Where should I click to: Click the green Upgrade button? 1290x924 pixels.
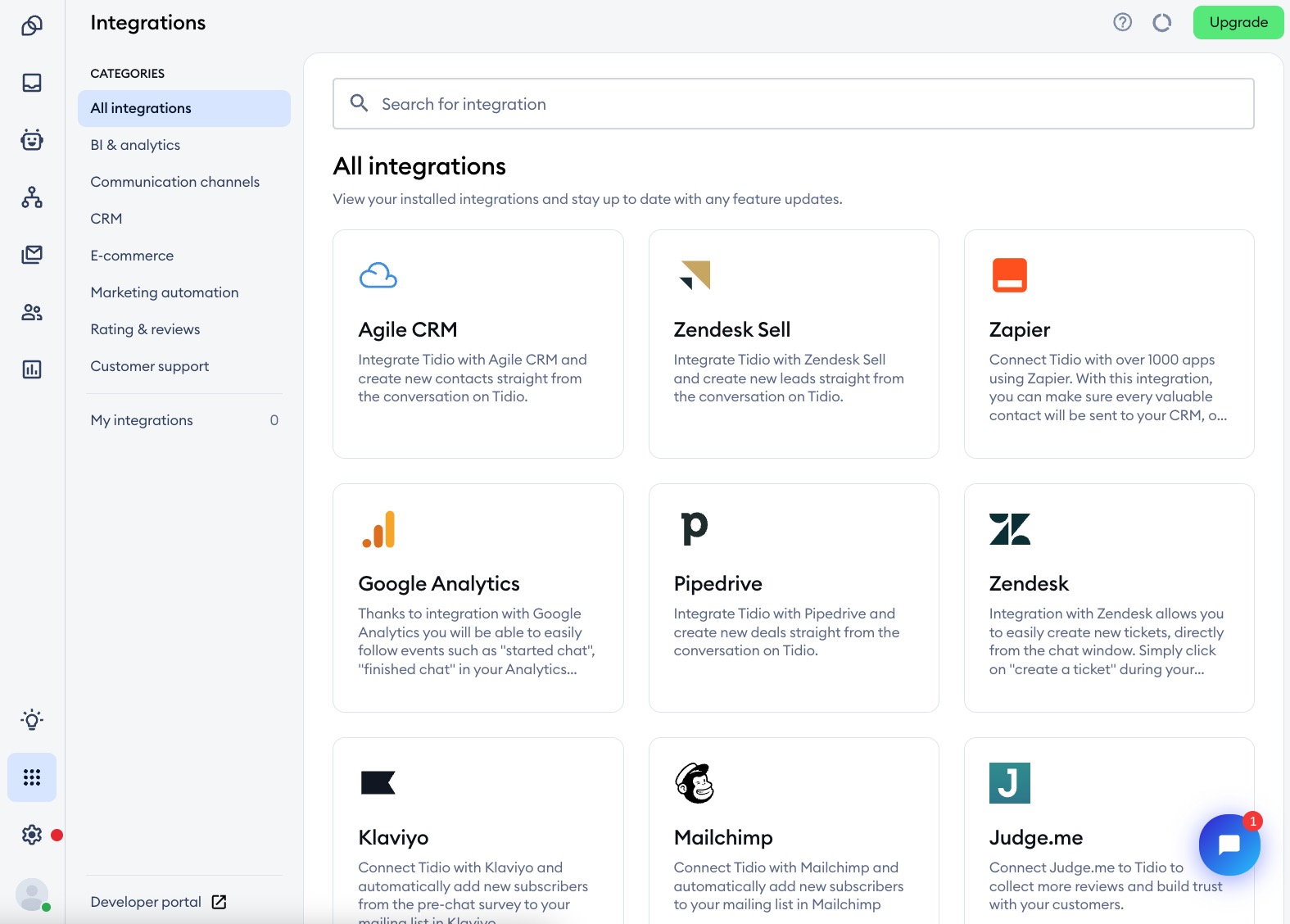pyautogui.click(x=1238, y=23)
